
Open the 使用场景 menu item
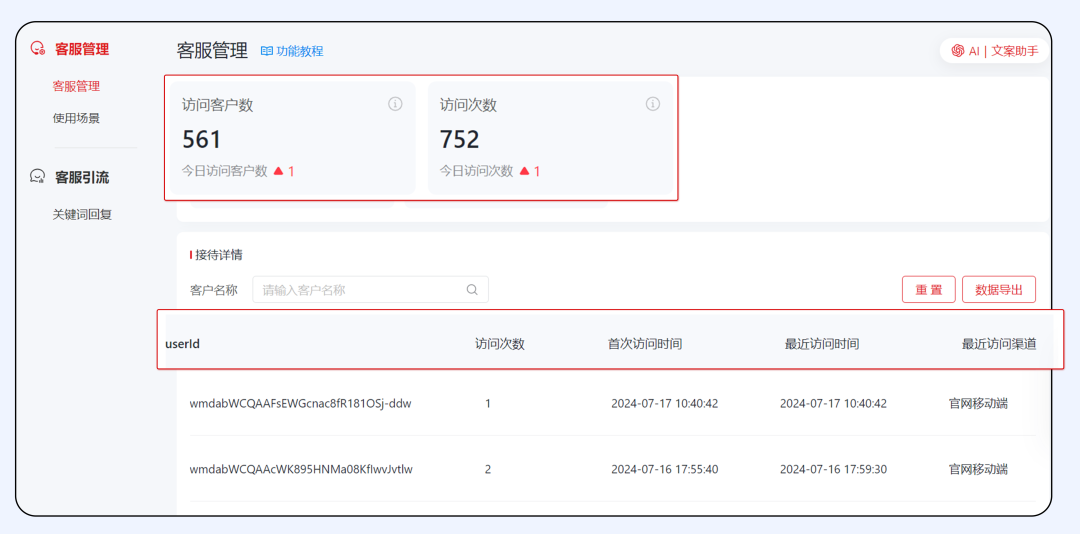point(76,118)
